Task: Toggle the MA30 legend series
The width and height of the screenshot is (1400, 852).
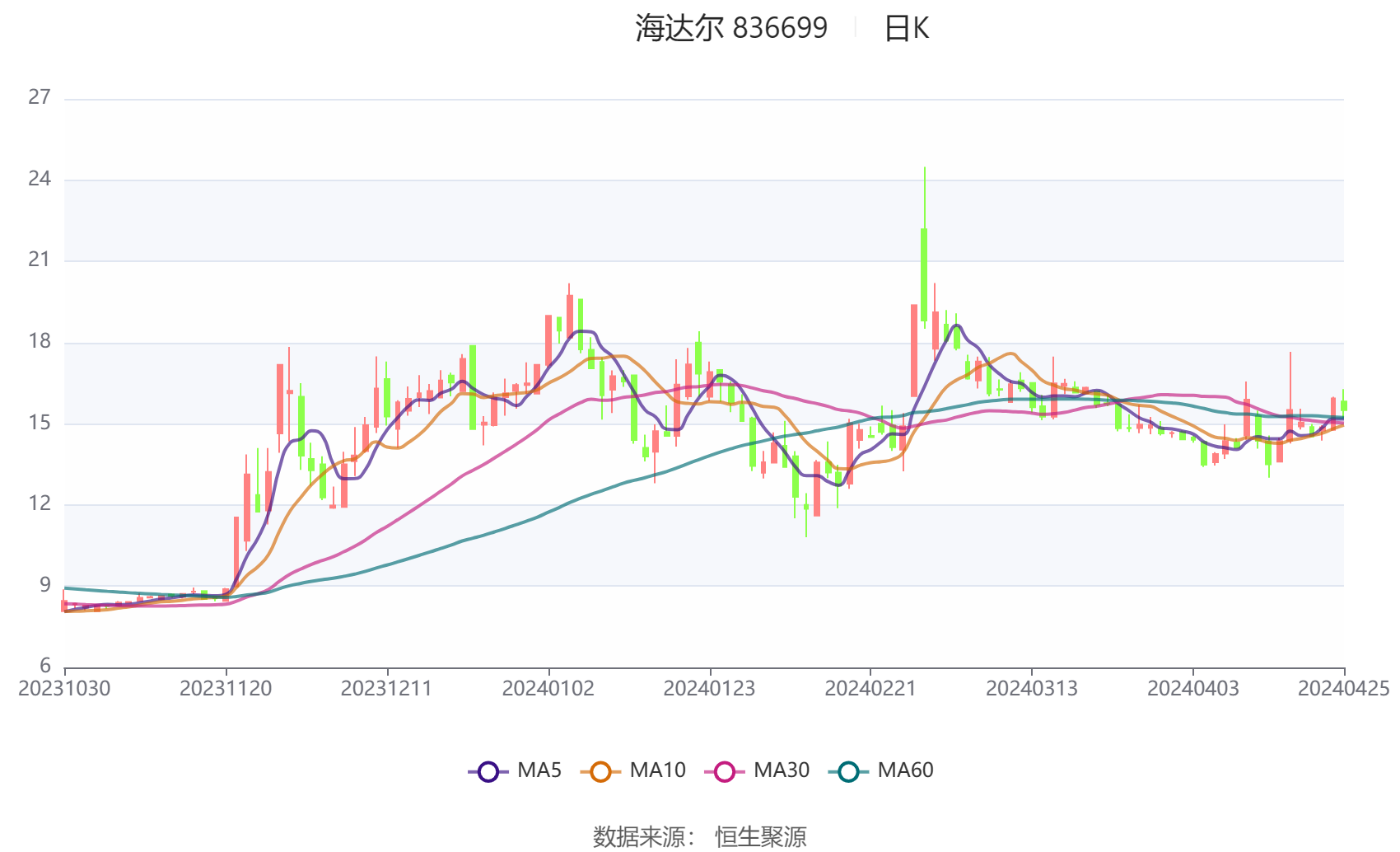Action: [x=757, y=771]
